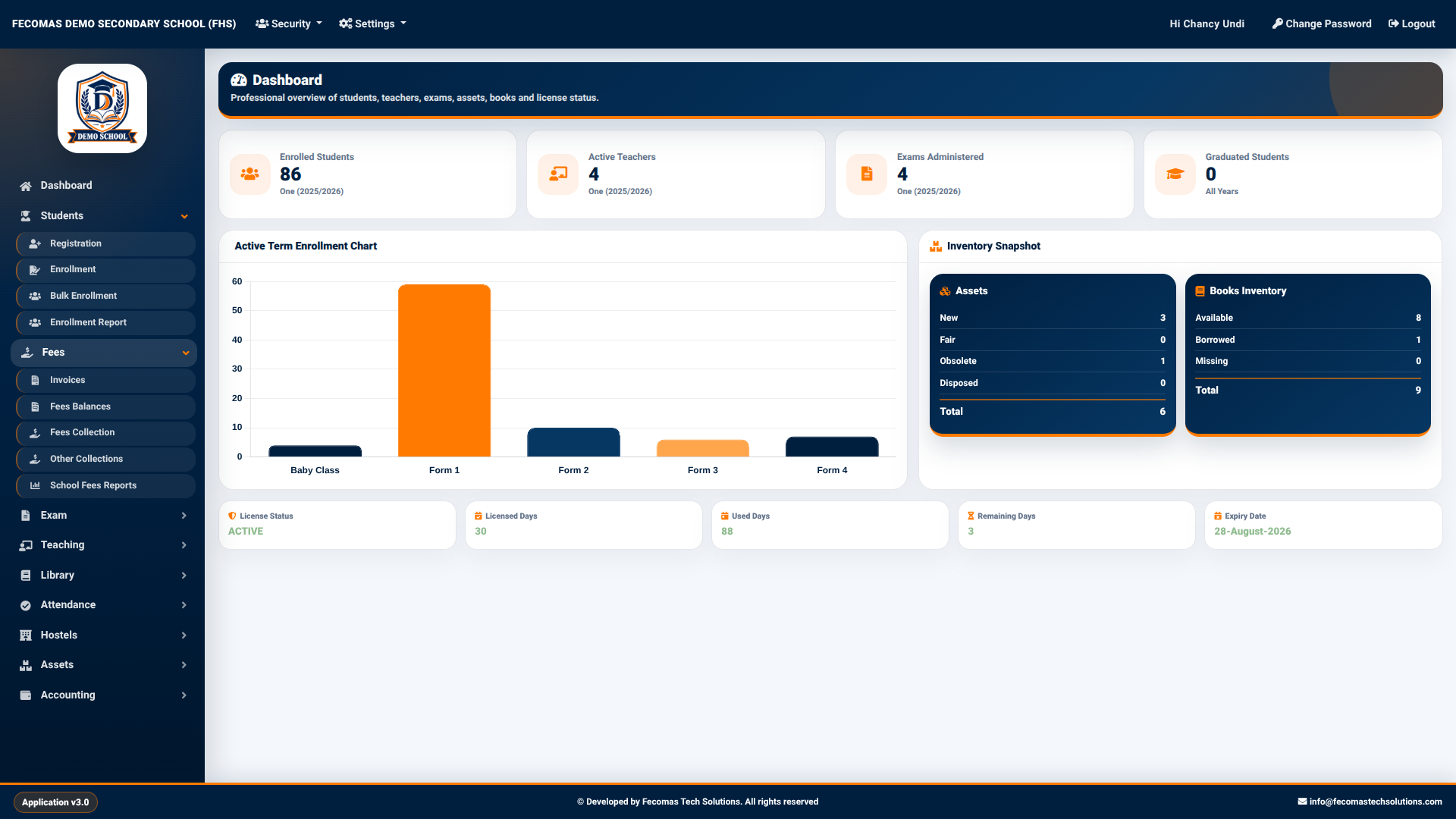Screen dimensions: 1456x819
Task: Click the orange Form 1 bar
Action: (x=444, y=371)
